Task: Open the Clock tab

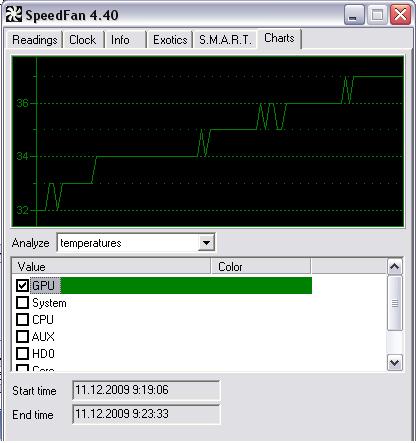Action: coord(83,40)
